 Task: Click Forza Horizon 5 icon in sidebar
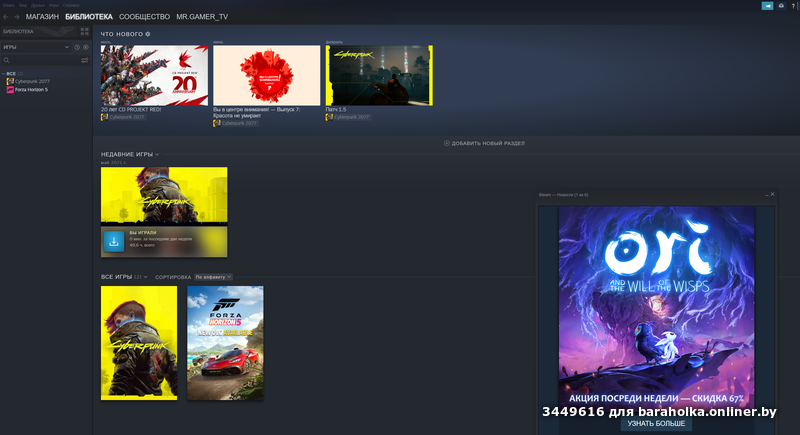point(10,90)
